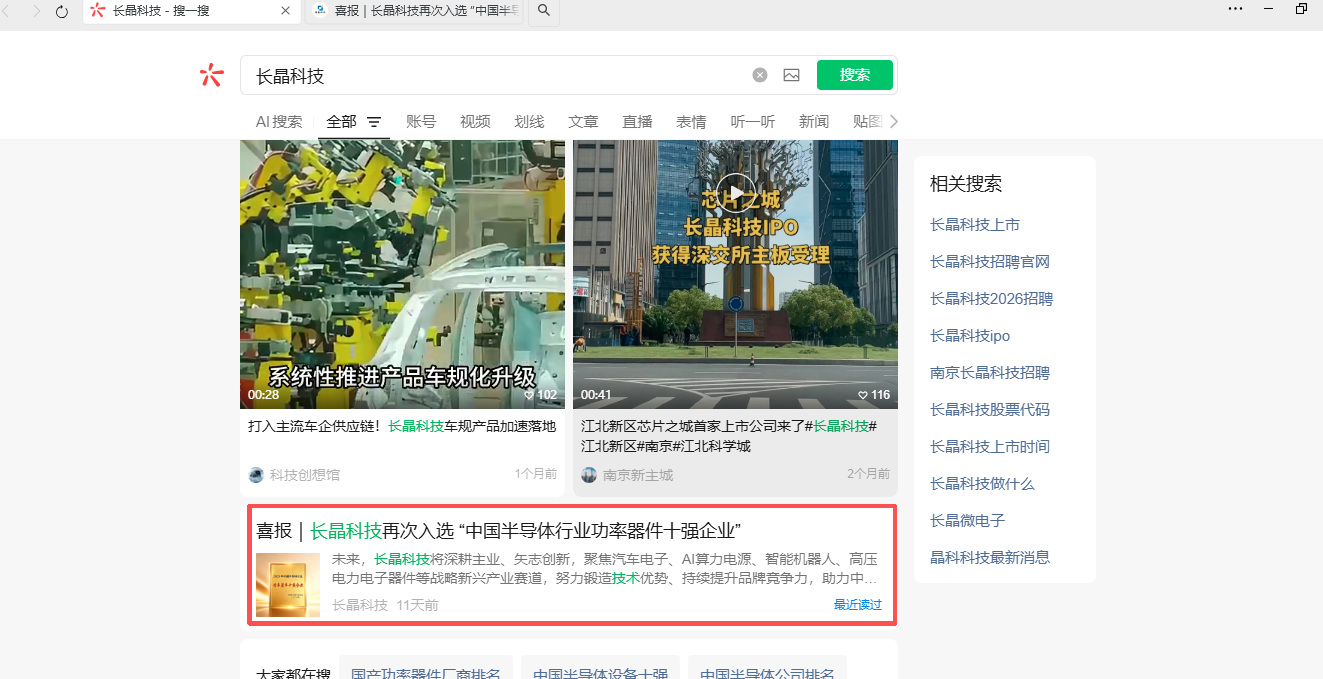
Task: Select the 全部 filter tab
Action: pos(341,122)
